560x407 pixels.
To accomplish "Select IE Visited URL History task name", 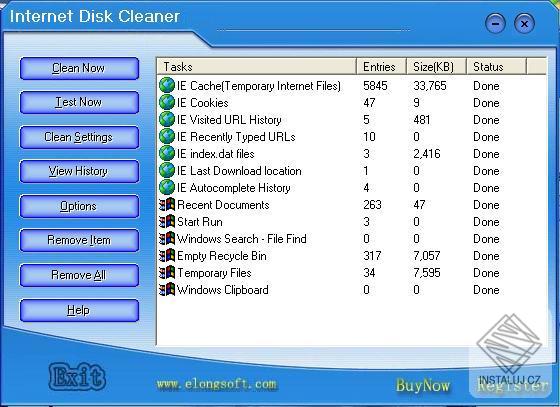I will click(x=229, y=120).
